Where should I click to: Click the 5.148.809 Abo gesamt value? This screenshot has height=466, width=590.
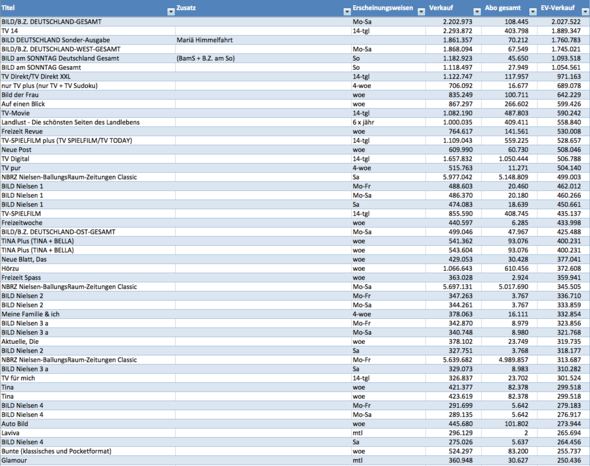[x=509, y=177]
